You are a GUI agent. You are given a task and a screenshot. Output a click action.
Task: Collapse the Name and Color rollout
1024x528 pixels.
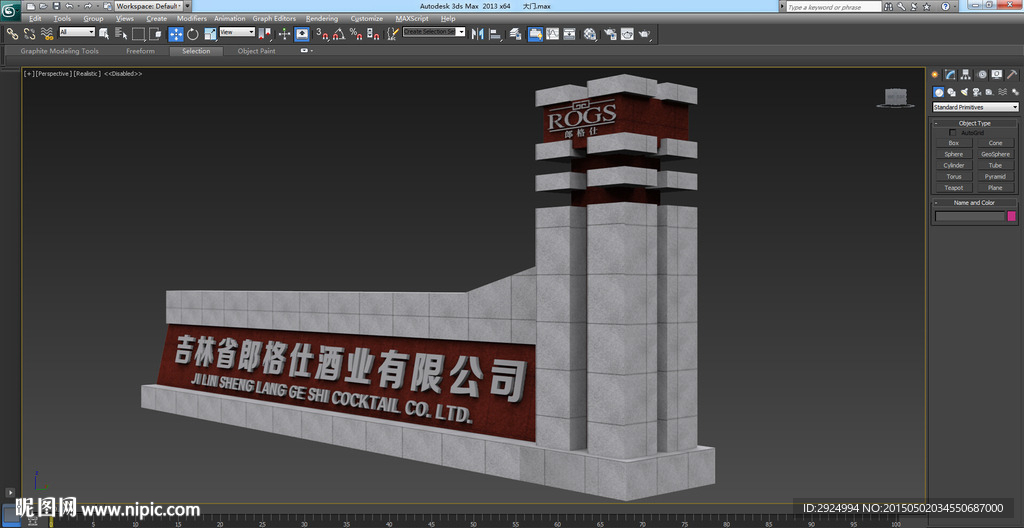(x=974, y=202)
